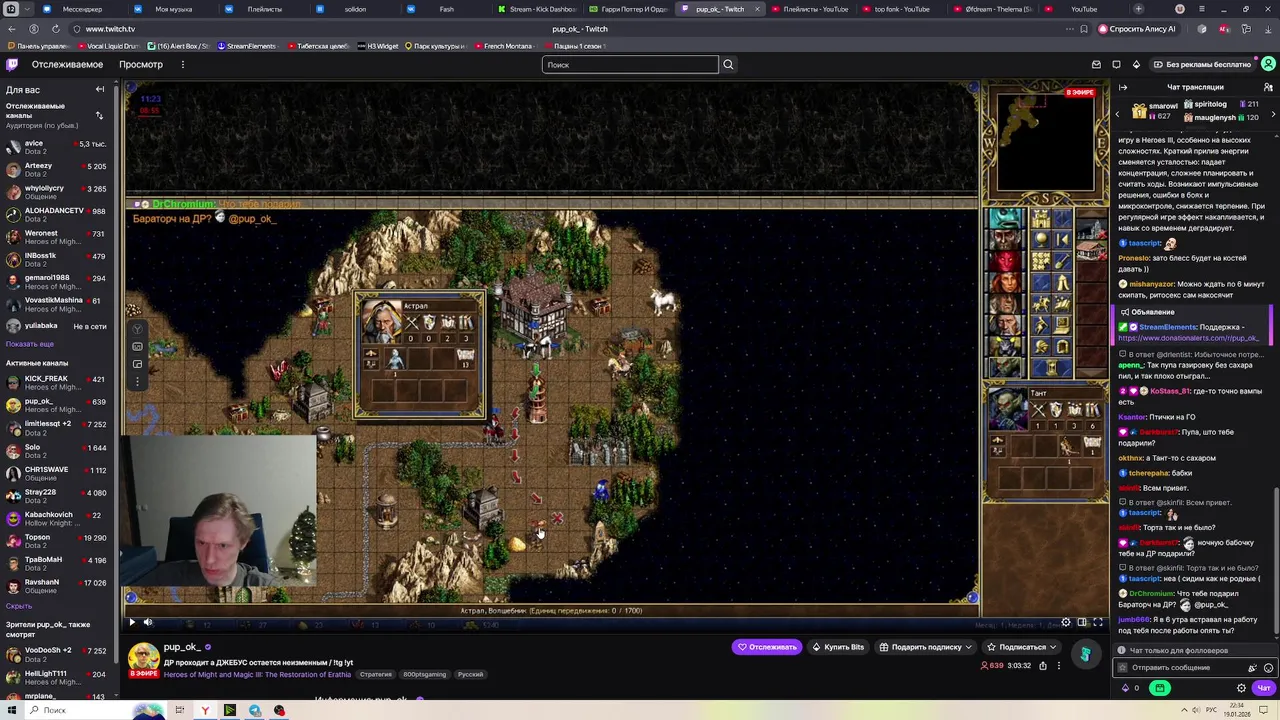
Task: Click the sort followed channels icon
Action: click(99, 115)
